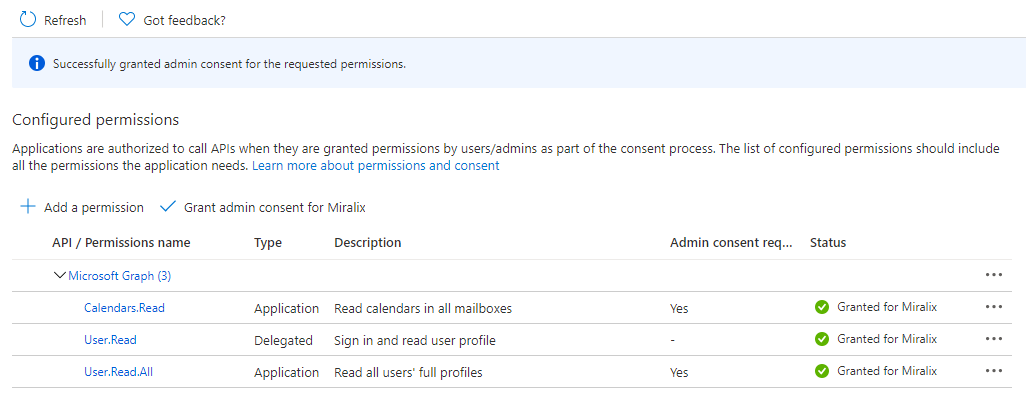Click Yes in User.Read.All row
Viewport: 1026px width, 398px height.
(x=679, y=372)
